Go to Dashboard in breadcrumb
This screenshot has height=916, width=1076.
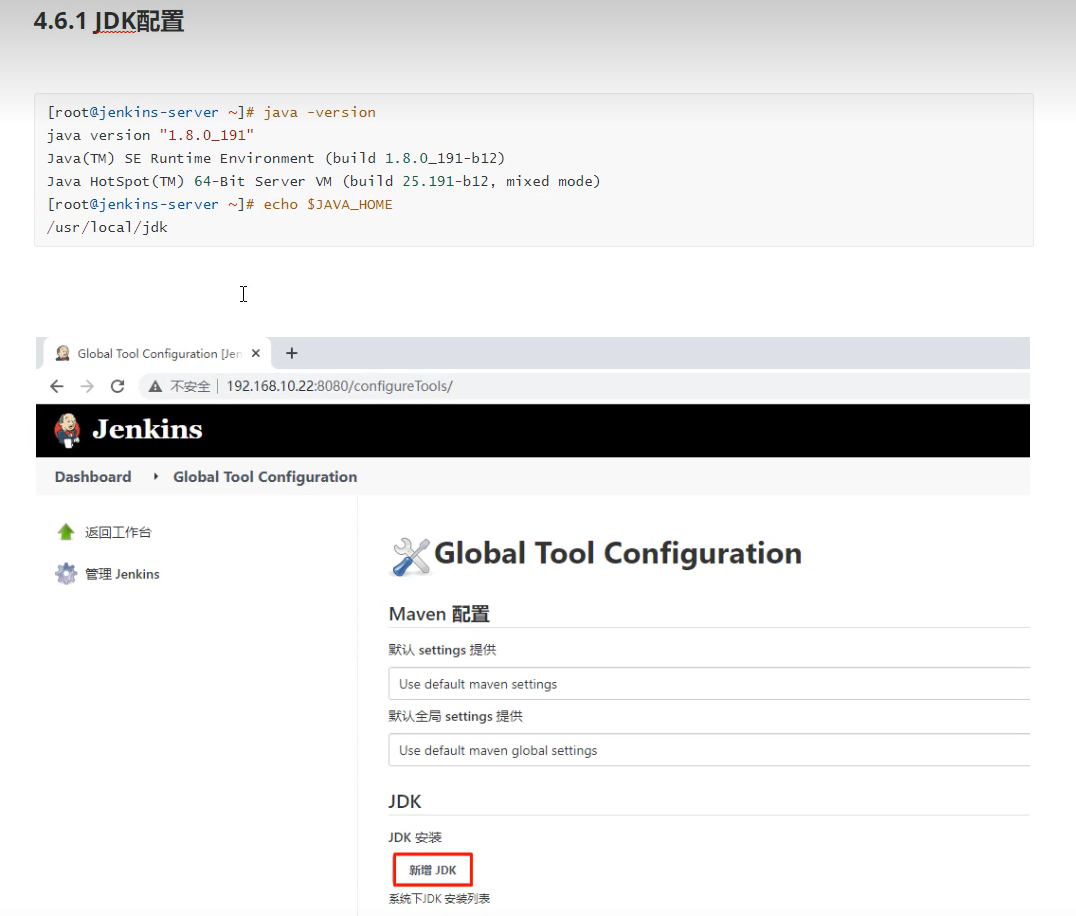pos(93,477)
